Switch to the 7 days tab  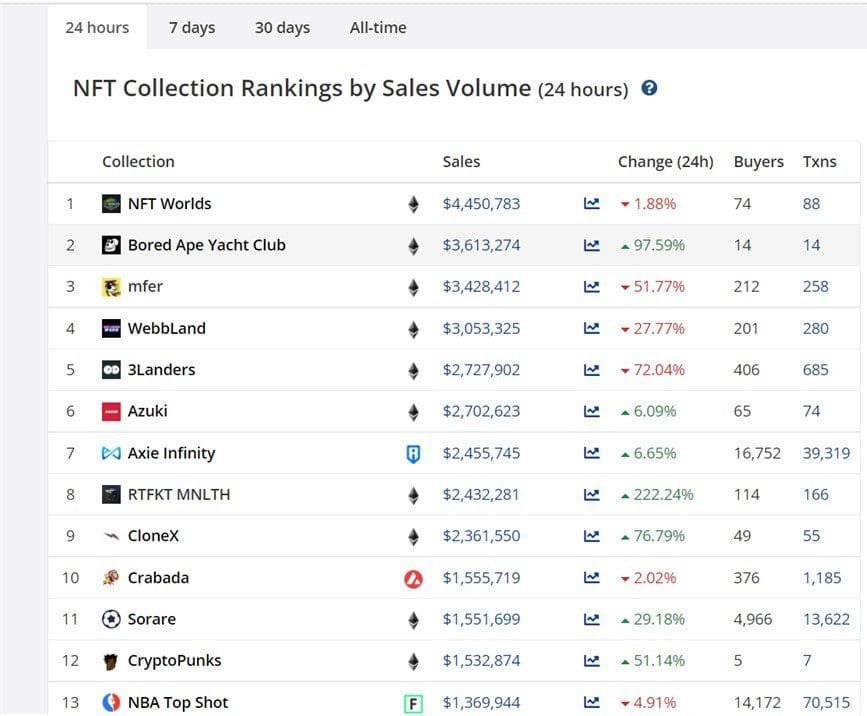point(192,27)
